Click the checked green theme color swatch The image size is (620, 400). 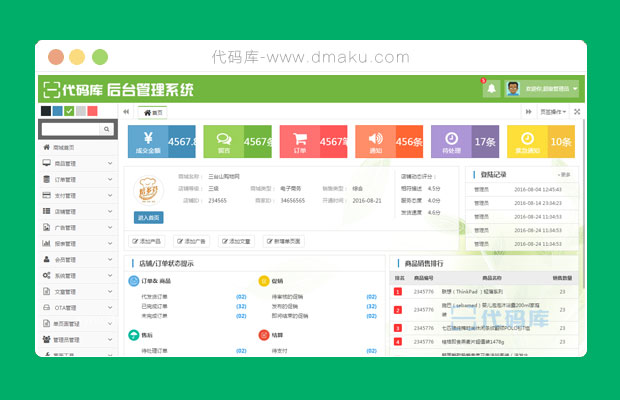(x=69, y=111)
